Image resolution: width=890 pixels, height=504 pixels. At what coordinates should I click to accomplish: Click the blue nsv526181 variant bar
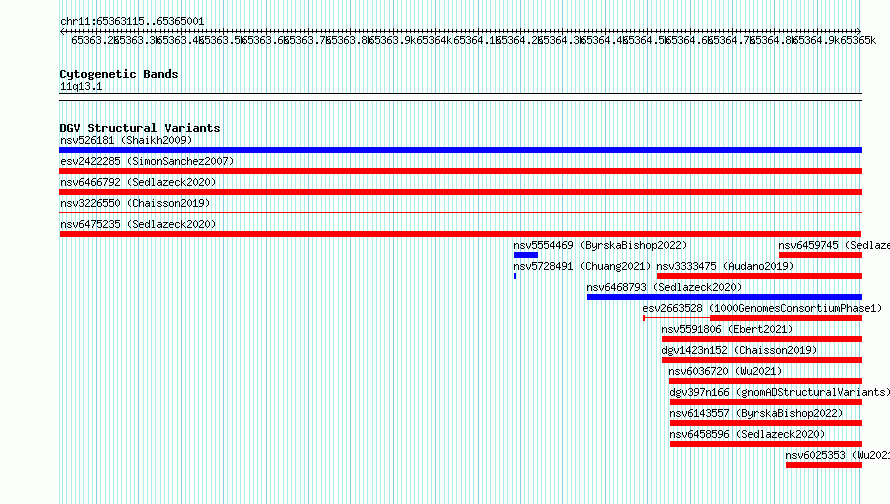pyautogui.click(x=460, y=150)
